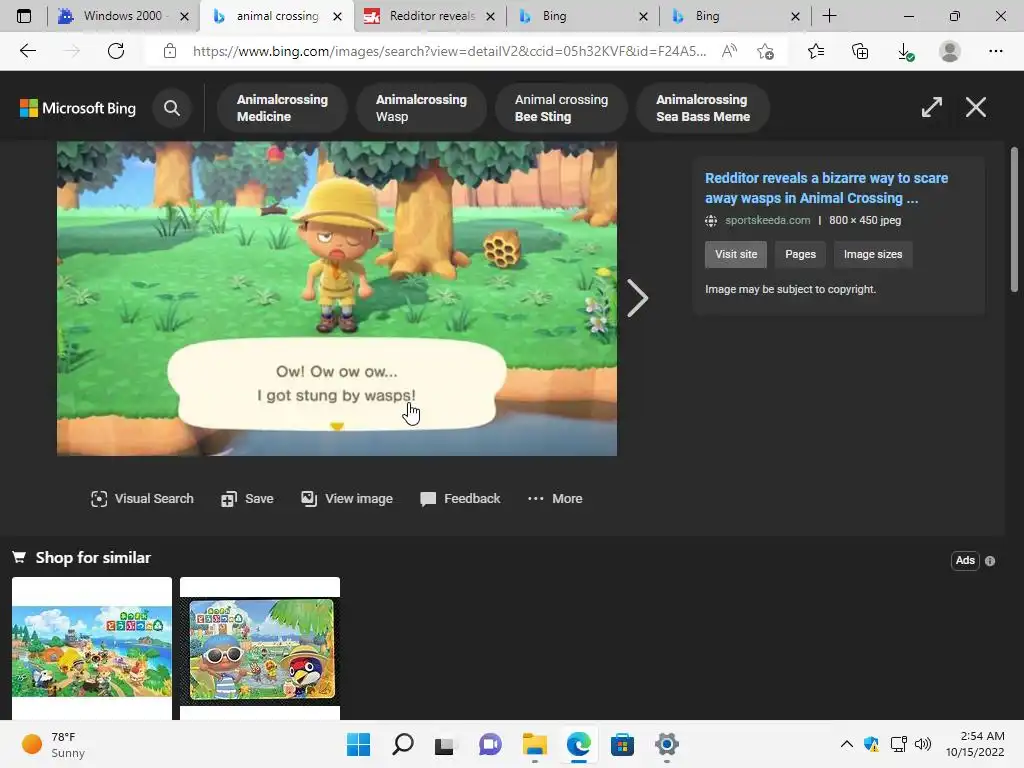Screen dimensions: 1024x768
Task: Click the main wasp sting image
Action: click(x=336, y=298)
